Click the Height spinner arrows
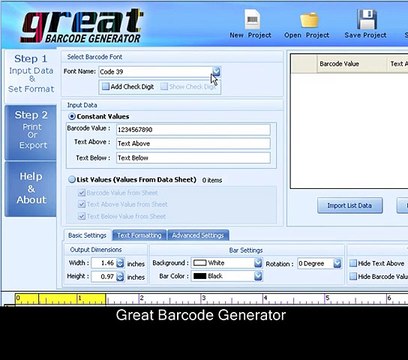This screenshot has width=408, height=360. (x=120, y=277)
